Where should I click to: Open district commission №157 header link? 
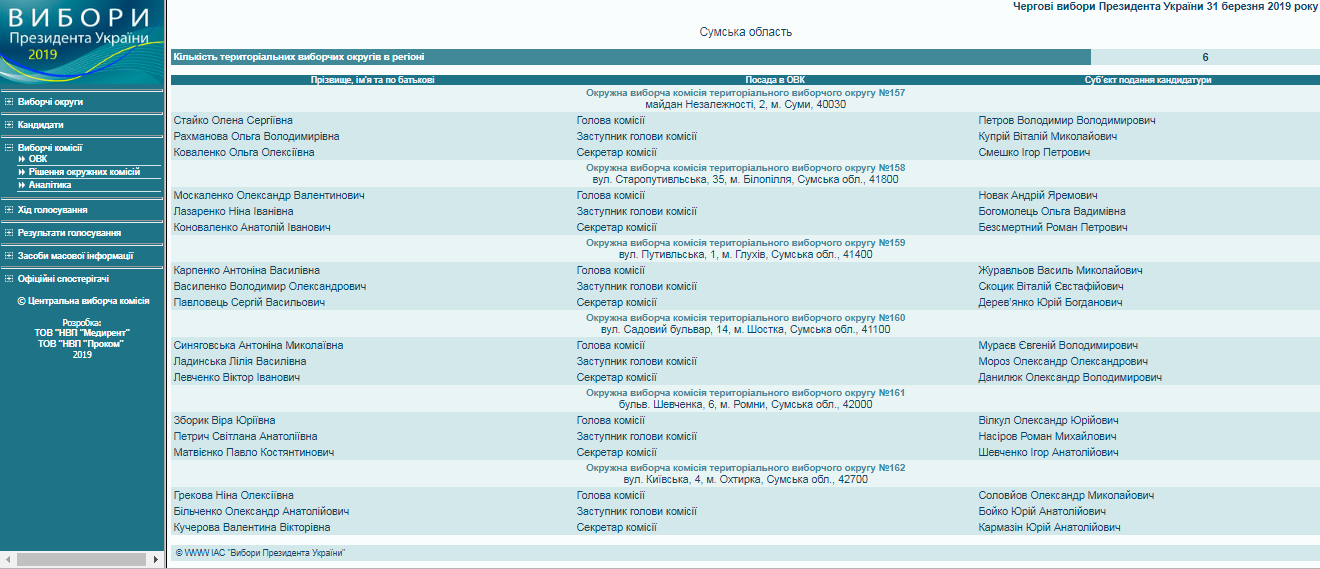745,93
